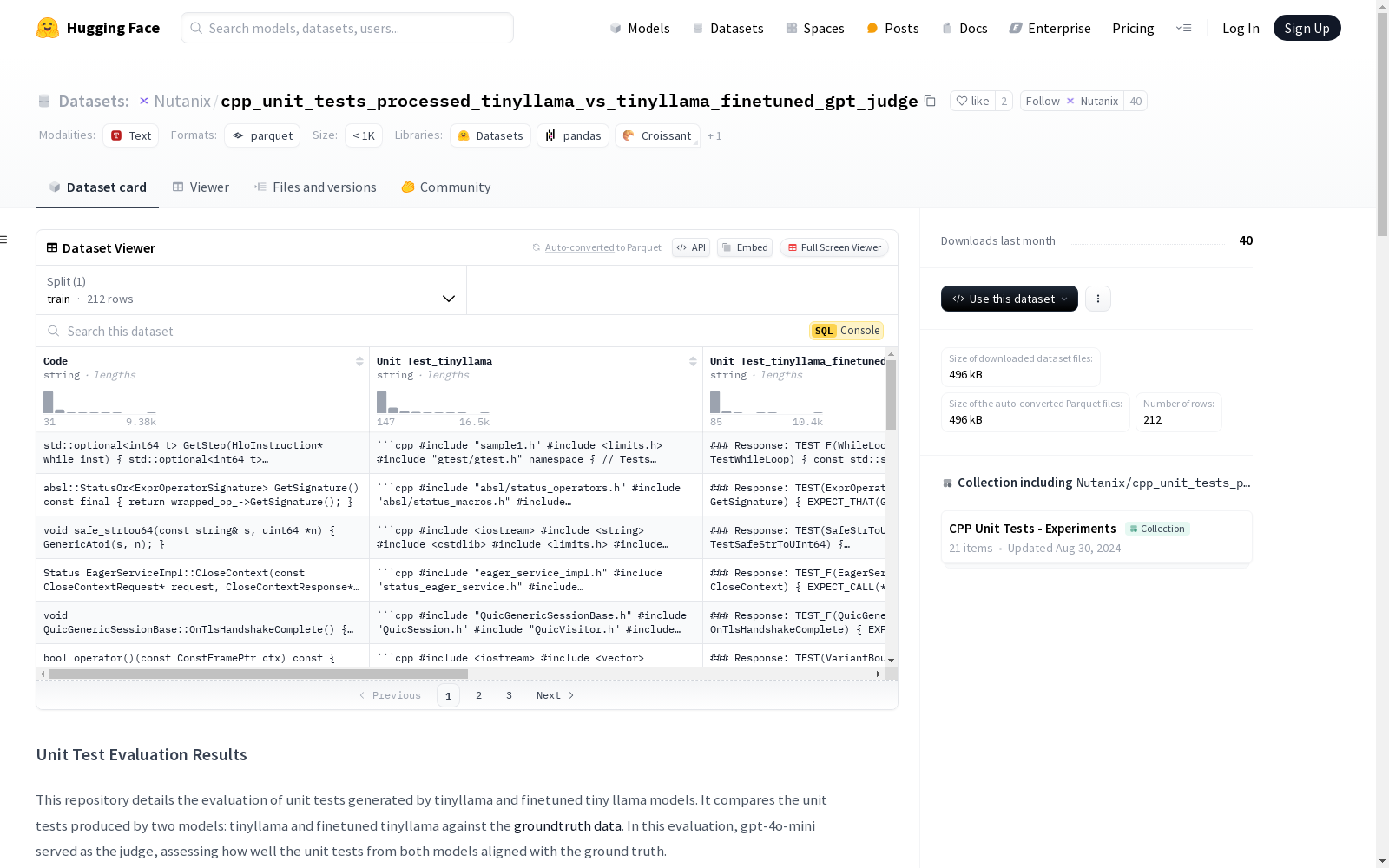Click the Unit Test_tinyllama length histogram
This screenshot has width=1389, height=868.
click(433, 402)
